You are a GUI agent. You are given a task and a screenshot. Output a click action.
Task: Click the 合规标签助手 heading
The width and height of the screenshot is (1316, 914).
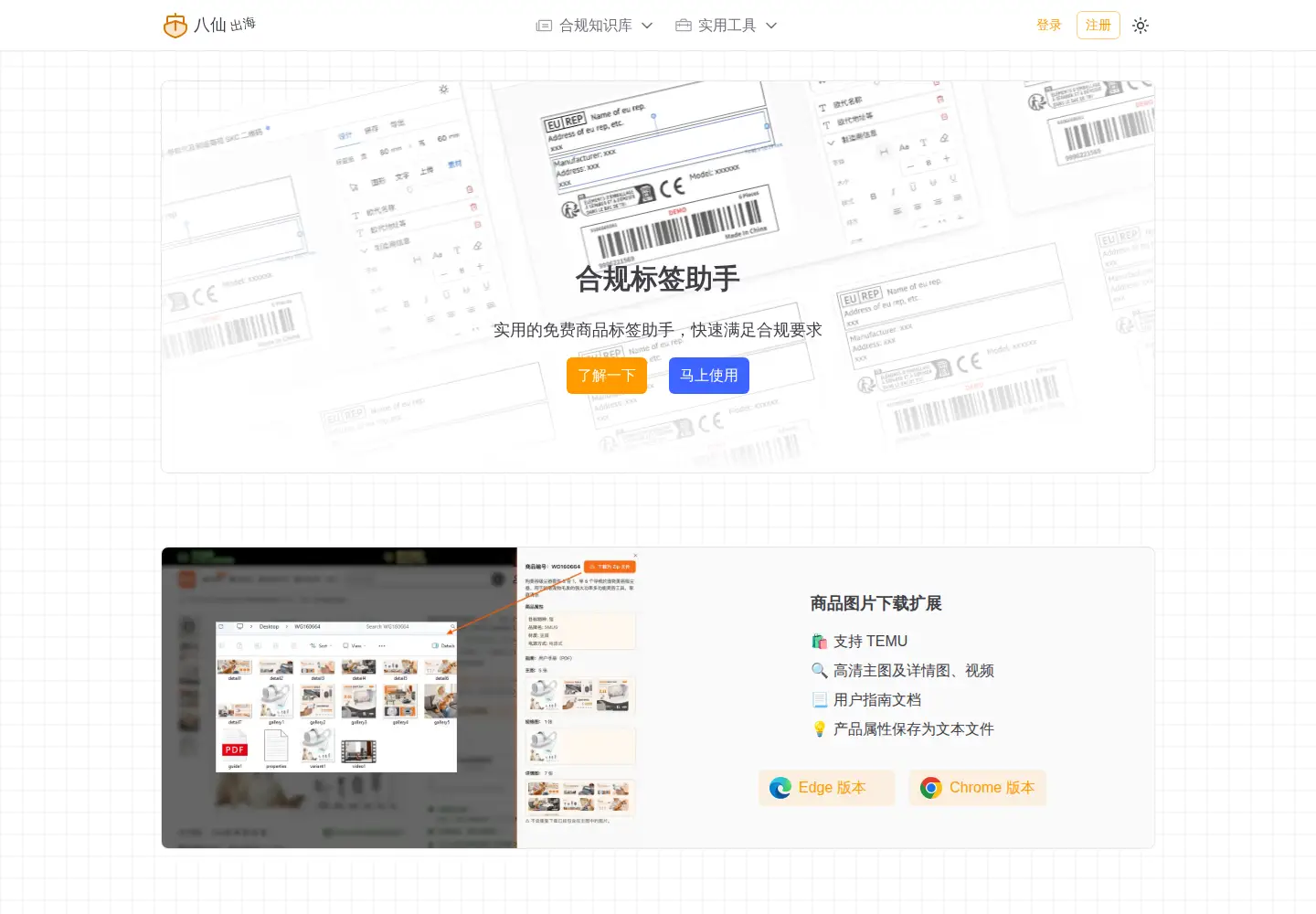[x=658, y=279]
